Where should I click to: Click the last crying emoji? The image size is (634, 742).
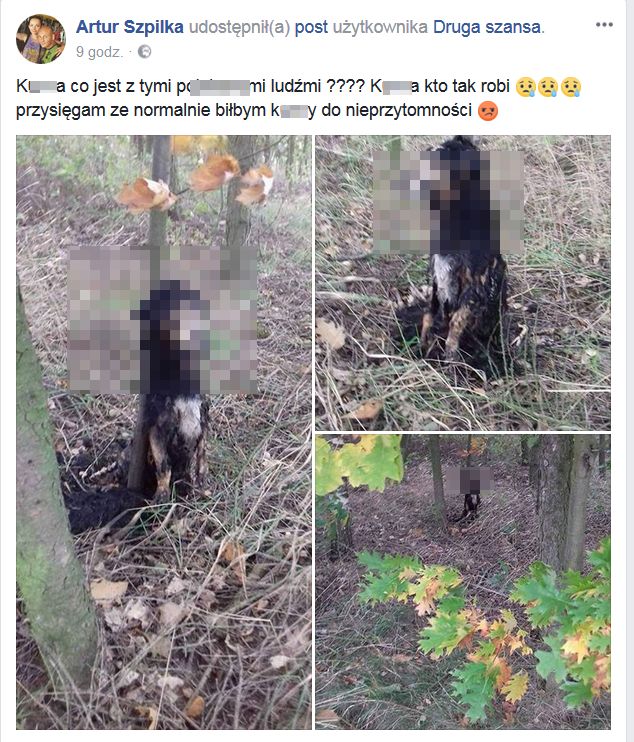tap(571, 87)
